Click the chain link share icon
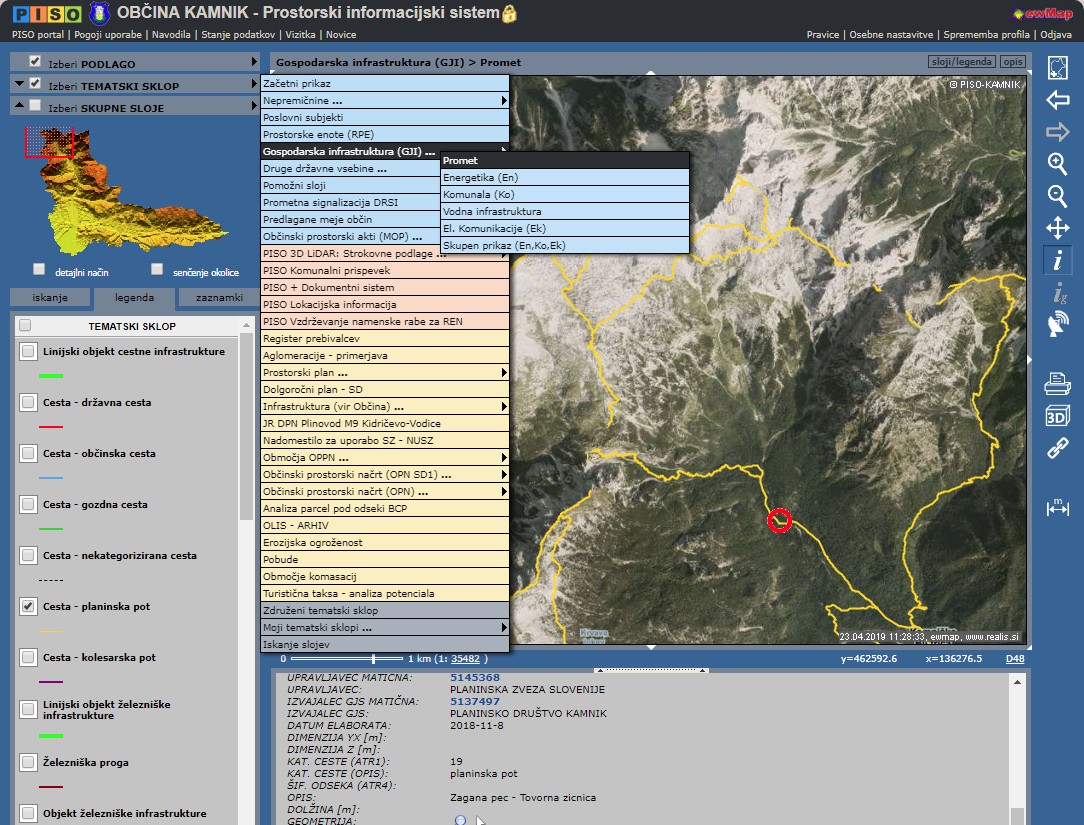The image size is (1084, 825). (1057, 449)
